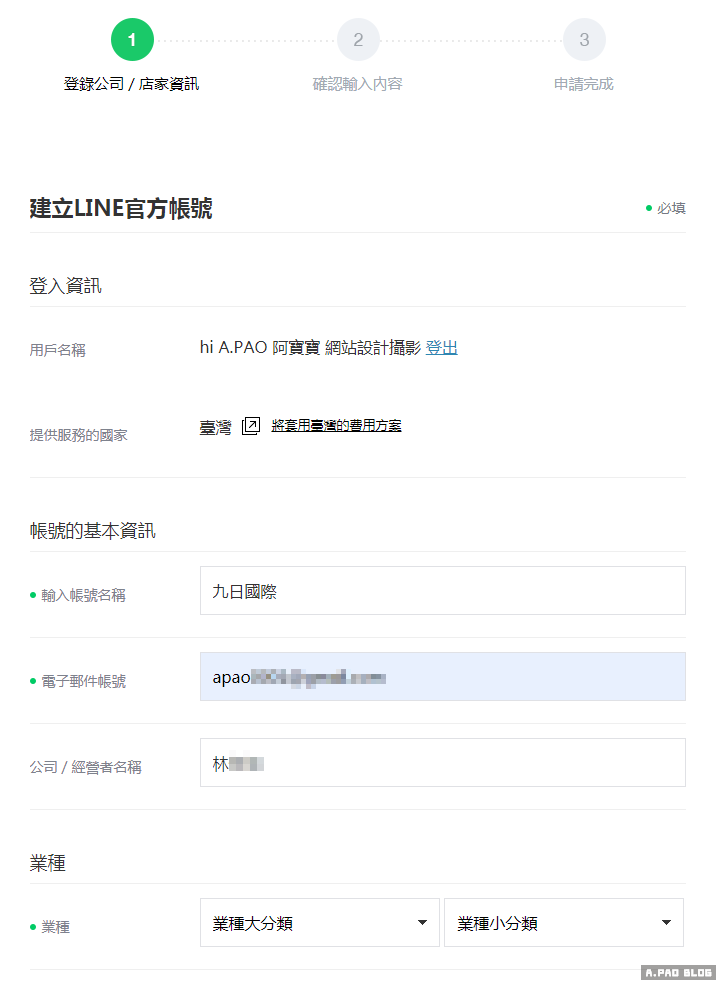This screenshot has height=985, width=721.
Task: Open the 業種大分類 dropdown
Action: pos(320,923)
